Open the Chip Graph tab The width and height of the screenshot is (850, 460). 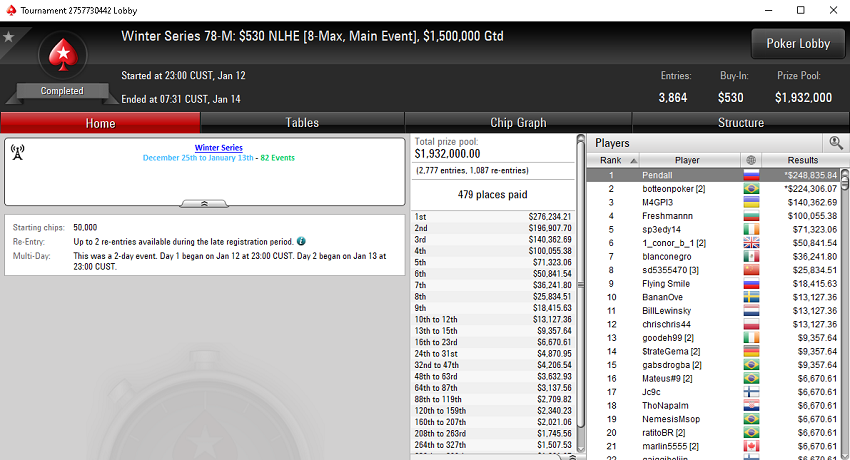(518, 122)
